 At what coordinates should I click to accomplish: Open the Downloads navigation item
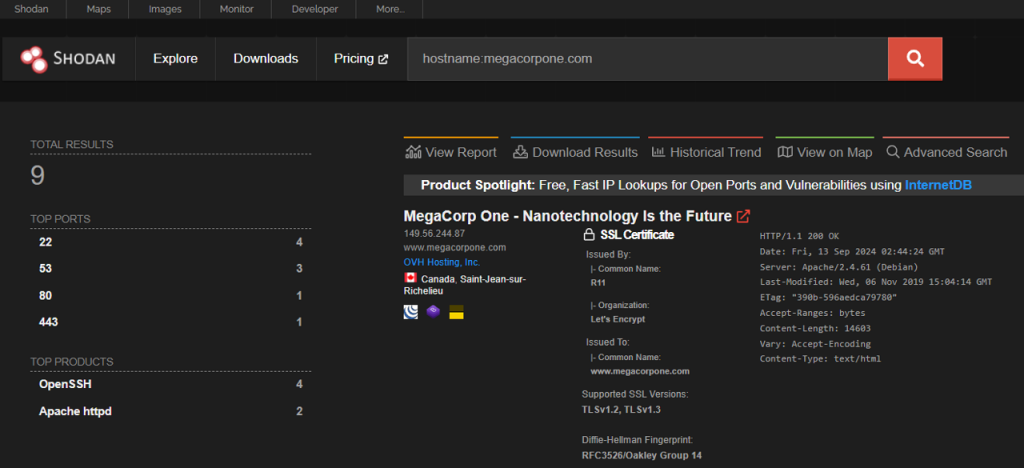266,59
